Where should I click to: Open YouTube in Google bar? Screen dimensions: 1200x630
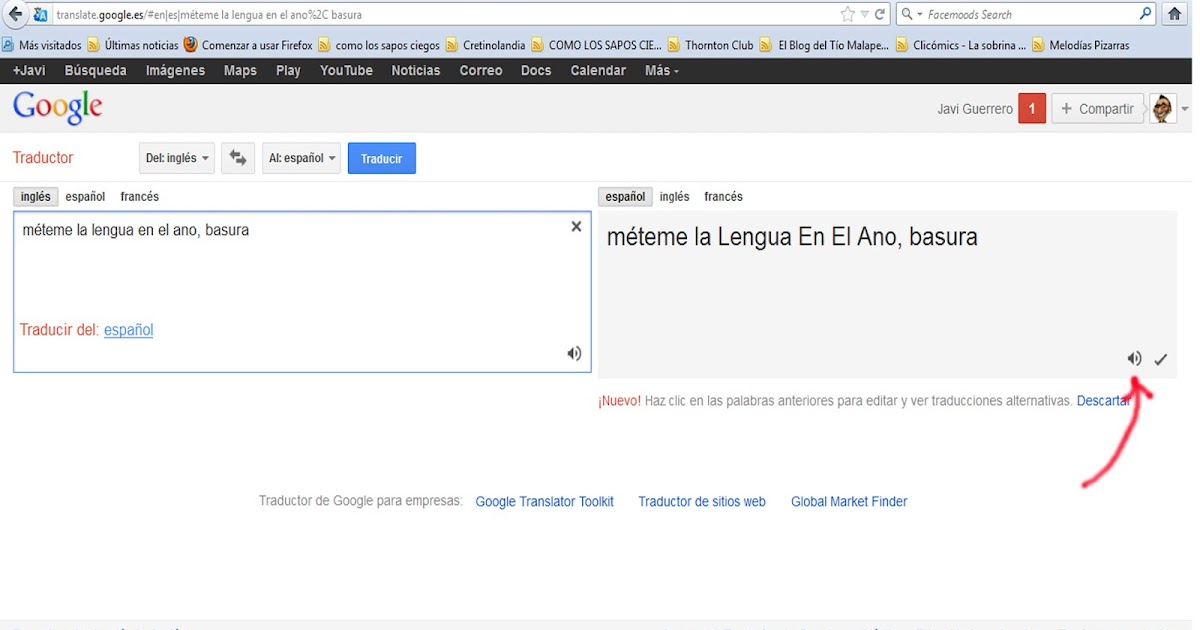(348, 71)
